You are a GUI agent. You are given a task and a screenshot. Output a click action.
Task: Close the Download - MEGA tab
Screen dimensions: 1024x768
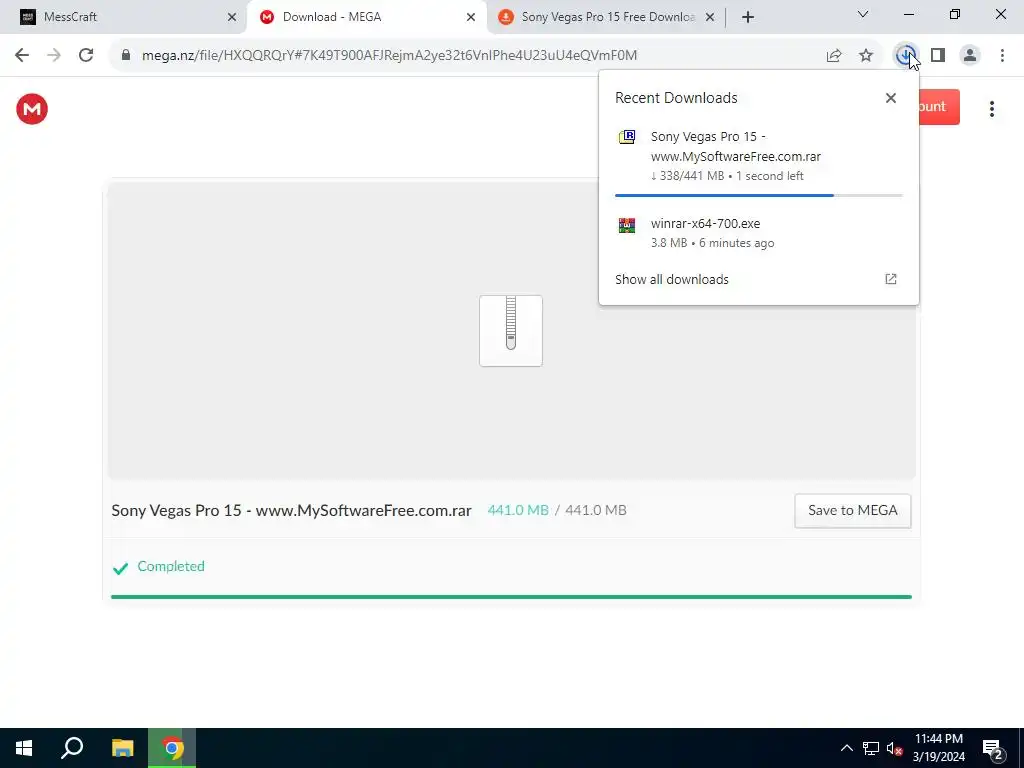[471, 17]
